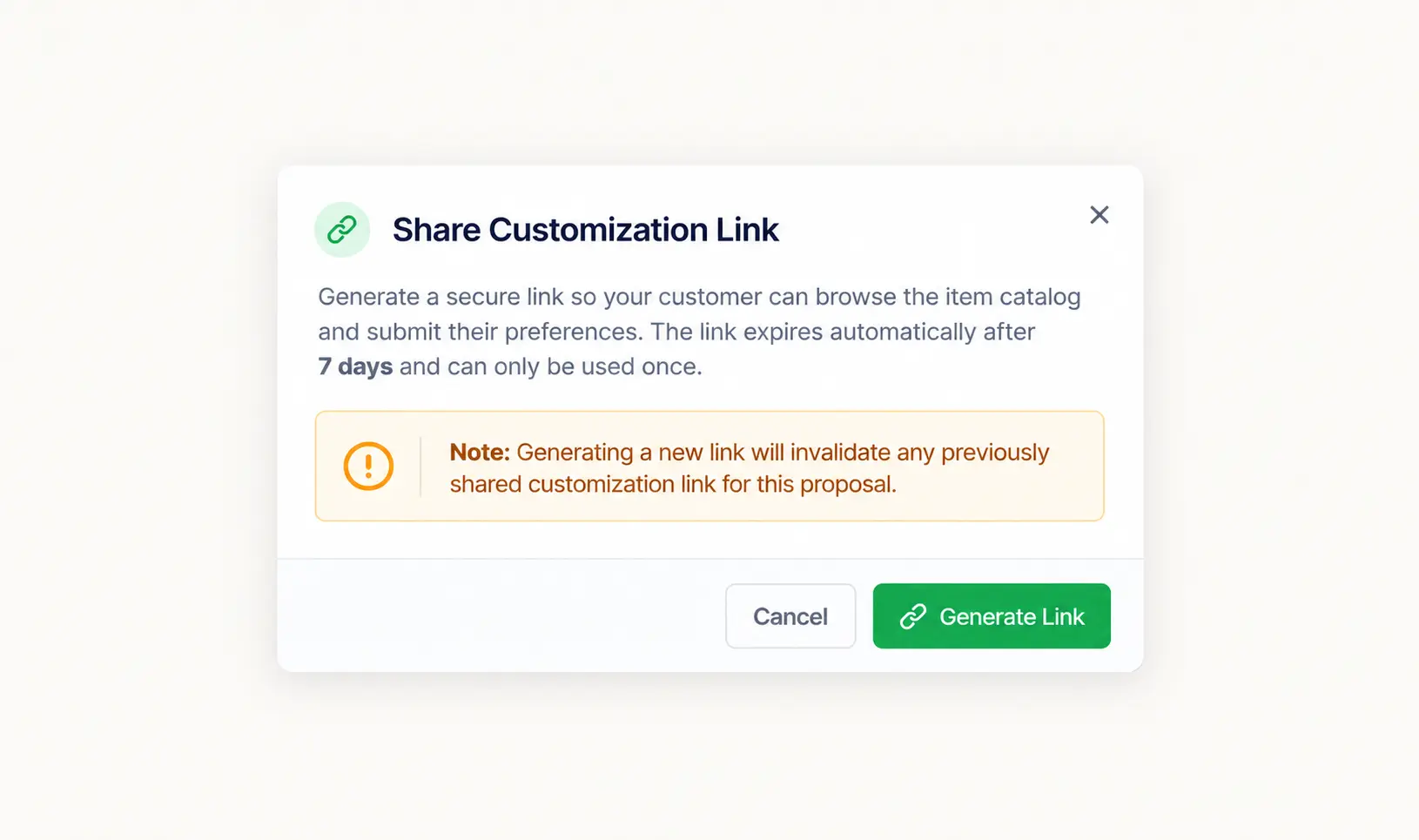The height and width of the screenshot is (840, 1419).
Task: Click the "Generate Link" text label on green button
Action: [x=1012, y=616]
